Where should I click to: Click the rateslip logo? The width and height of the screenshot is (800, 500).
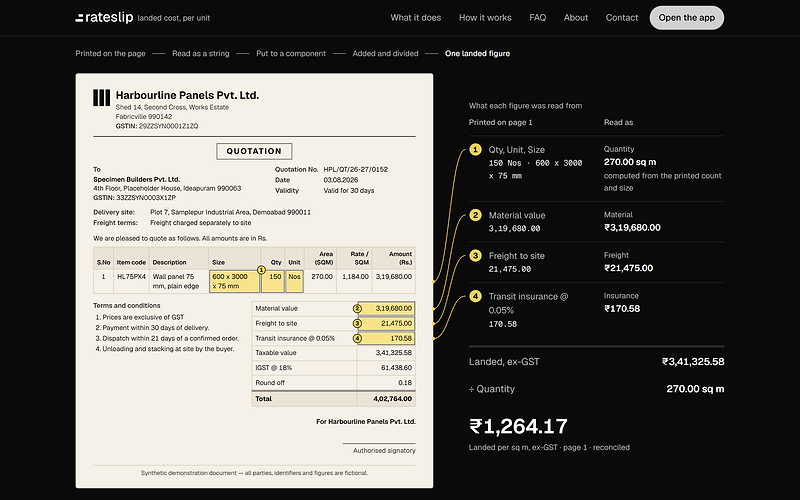104,17
